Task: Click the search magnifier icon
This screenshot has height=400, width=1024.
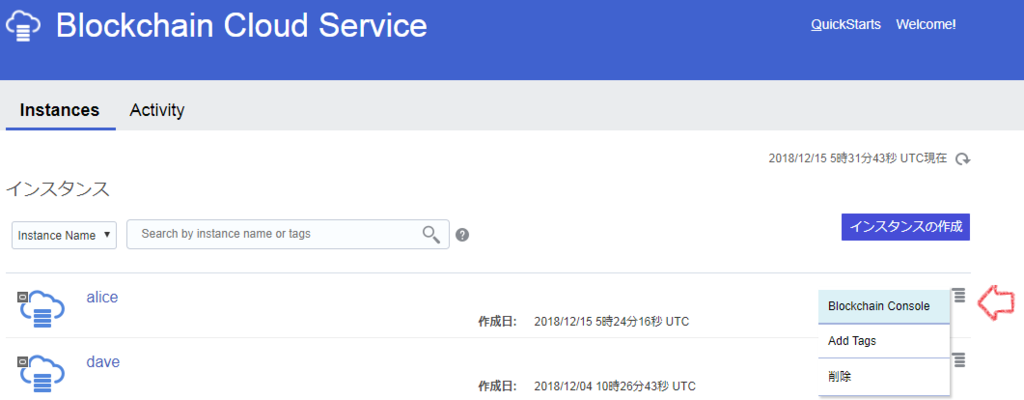Action: [x=431, y=235]
